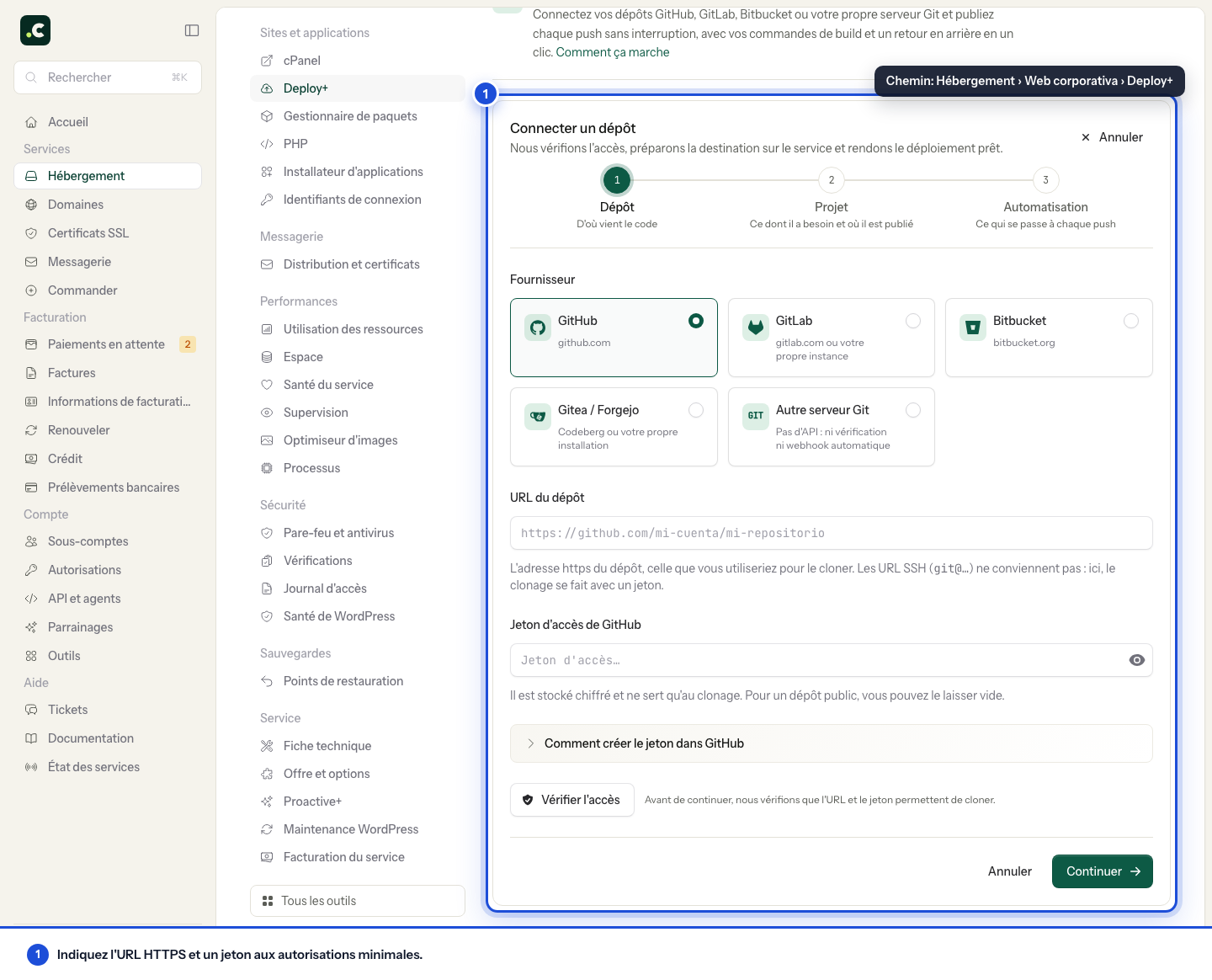Open Deploy+ in the tools menu
This screenshot has width=1212, height=980.
coord(358,88)
